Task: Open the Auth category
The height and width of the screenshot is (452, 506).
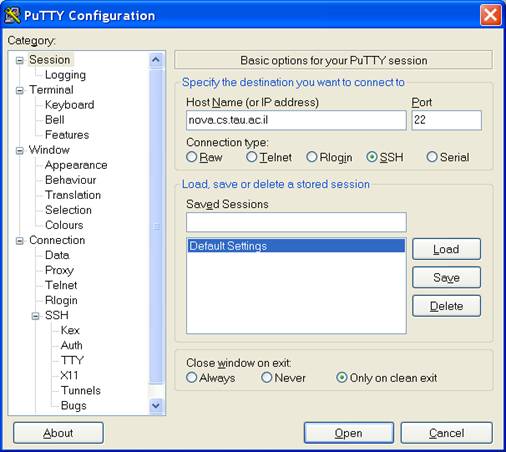Action: pos(71,345)
